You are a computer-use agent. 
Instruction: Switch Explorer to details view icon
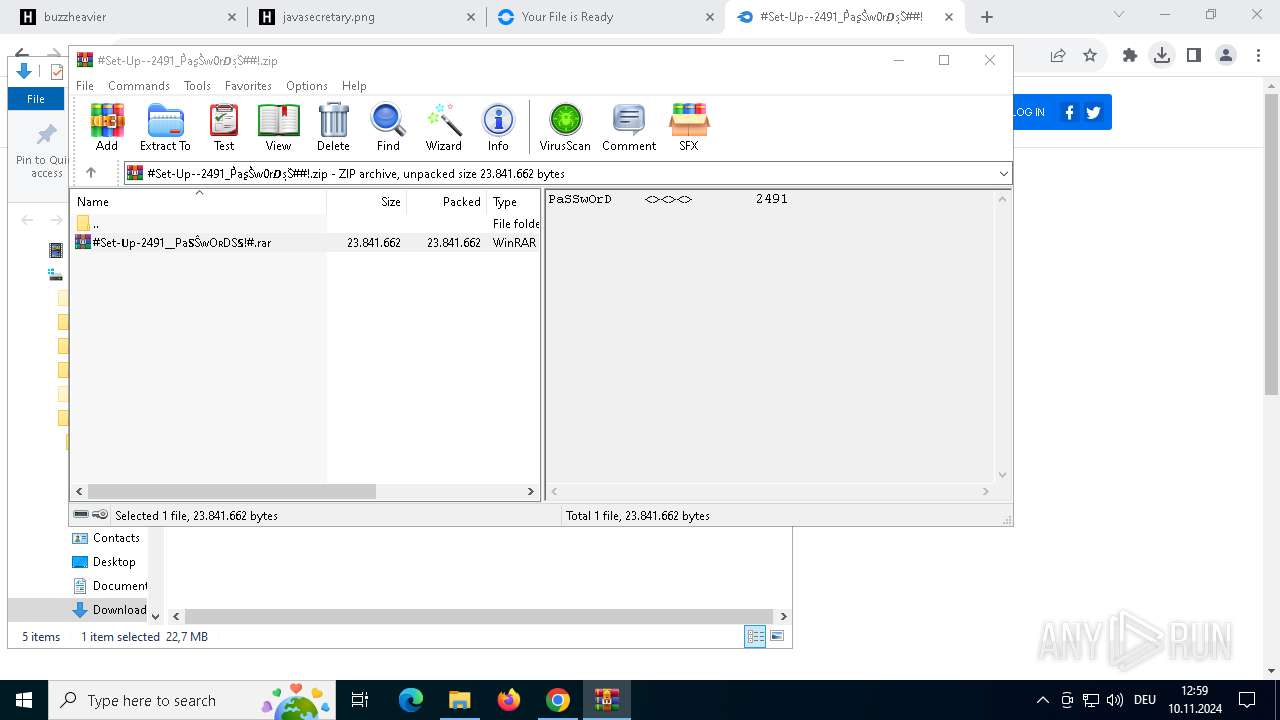755,637
